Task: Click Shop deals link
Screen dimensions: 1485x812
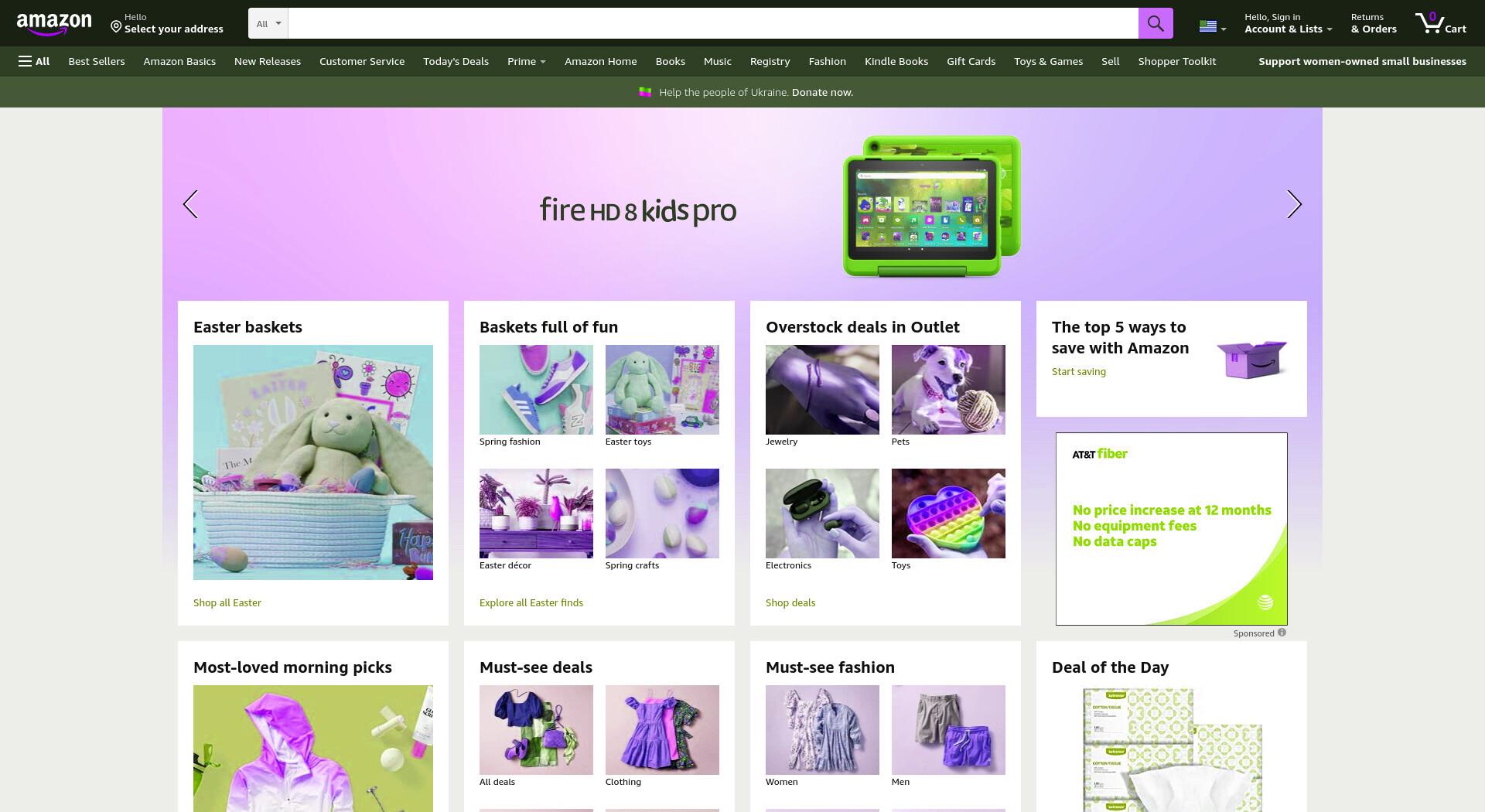Action: 790,602
